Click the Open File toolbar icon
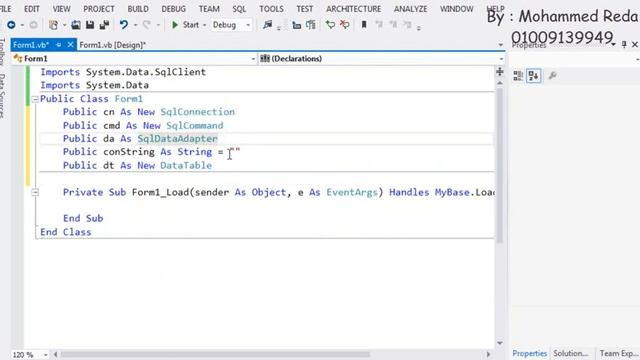 [76, 25]
